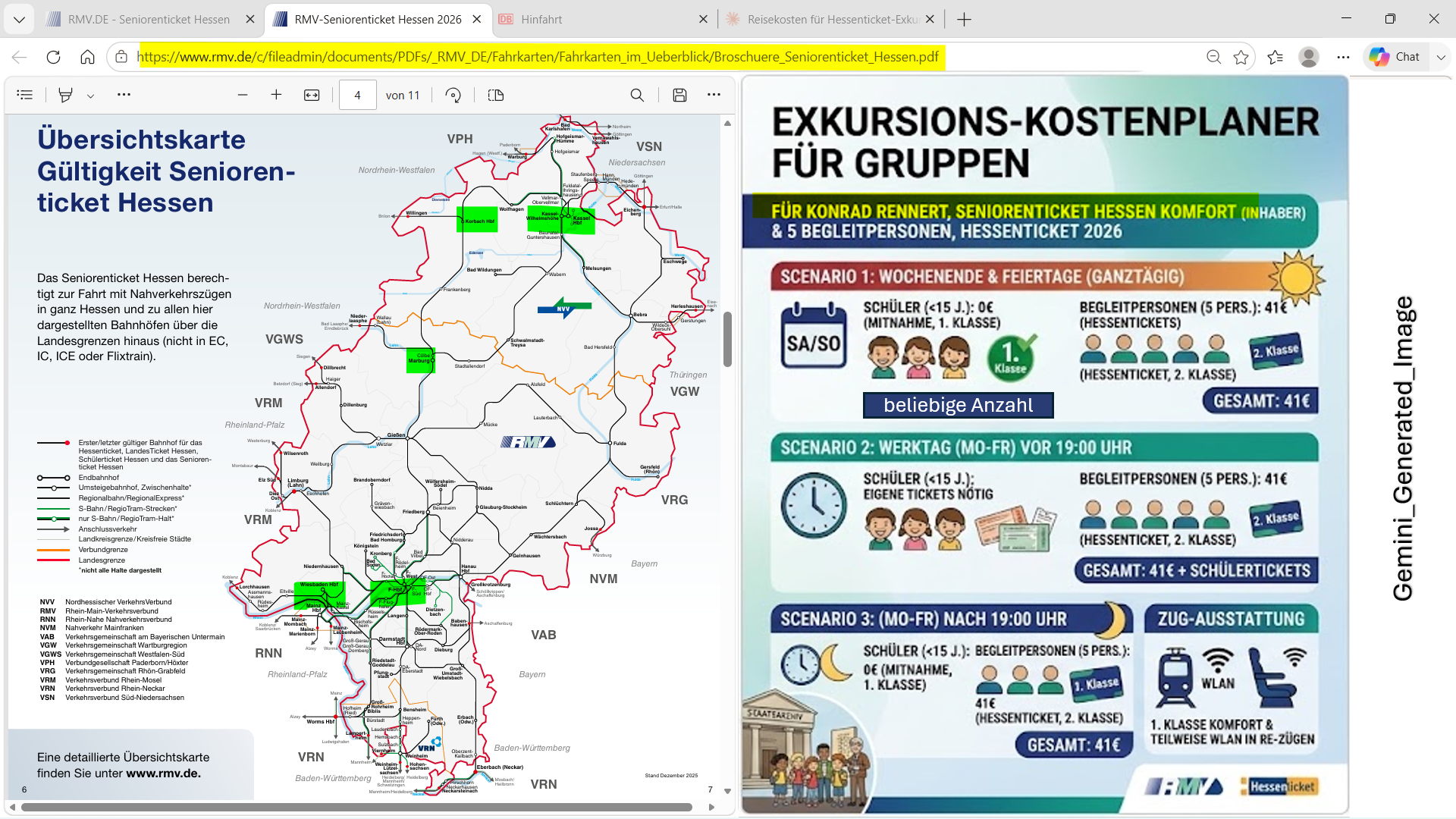Image resolution: width=1456 pixels, height=819 pixels.
Task: Expand the highlight tool options arrow
Action: tap(90, 96)
